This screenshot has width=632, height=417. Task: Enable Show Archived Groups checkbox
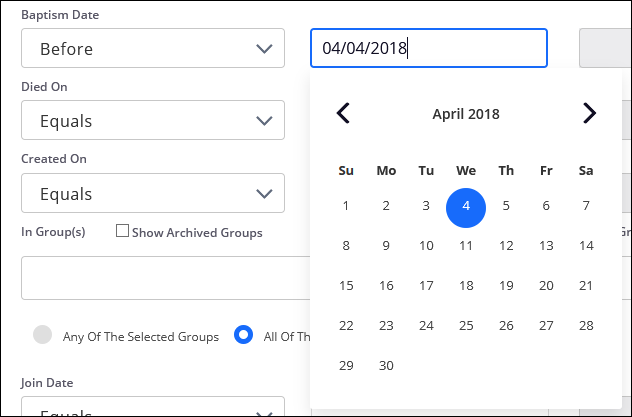click(x=123, y=232)
